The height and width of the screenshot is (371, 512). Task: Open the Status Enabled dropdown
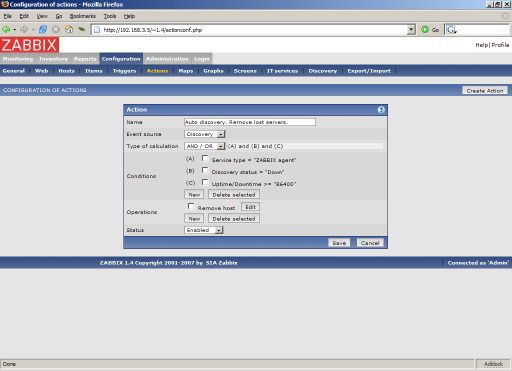coord(204,230)
